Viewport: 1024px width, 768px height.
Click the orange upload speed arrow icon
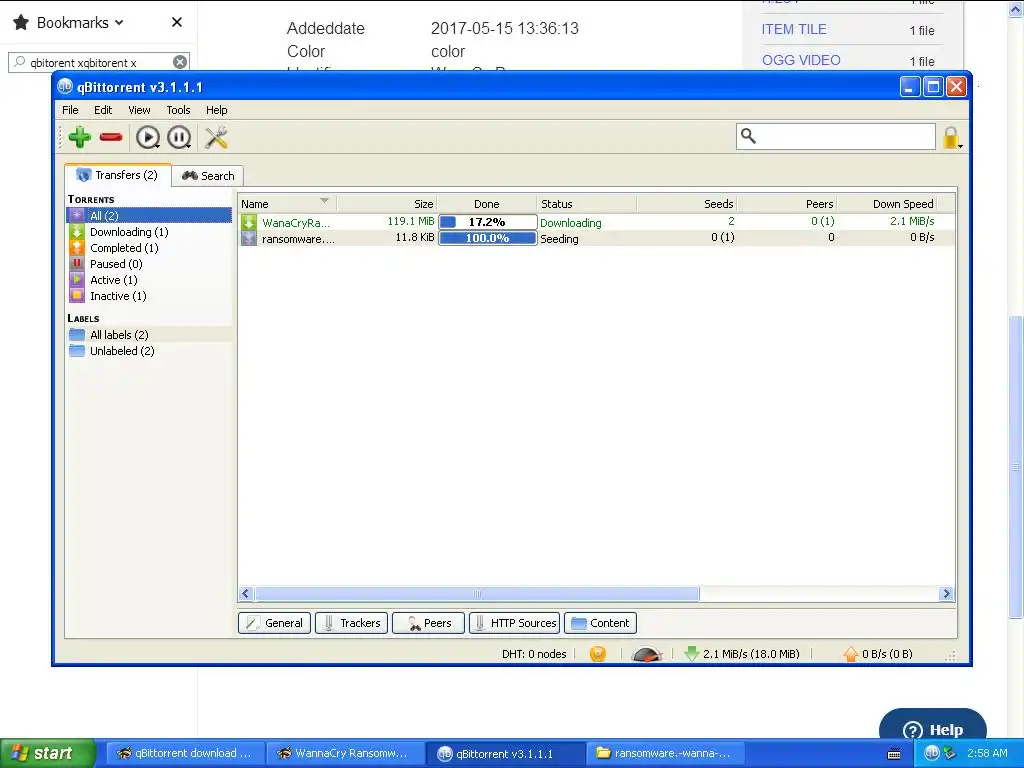pyautogui.click(x=850, y=654)
